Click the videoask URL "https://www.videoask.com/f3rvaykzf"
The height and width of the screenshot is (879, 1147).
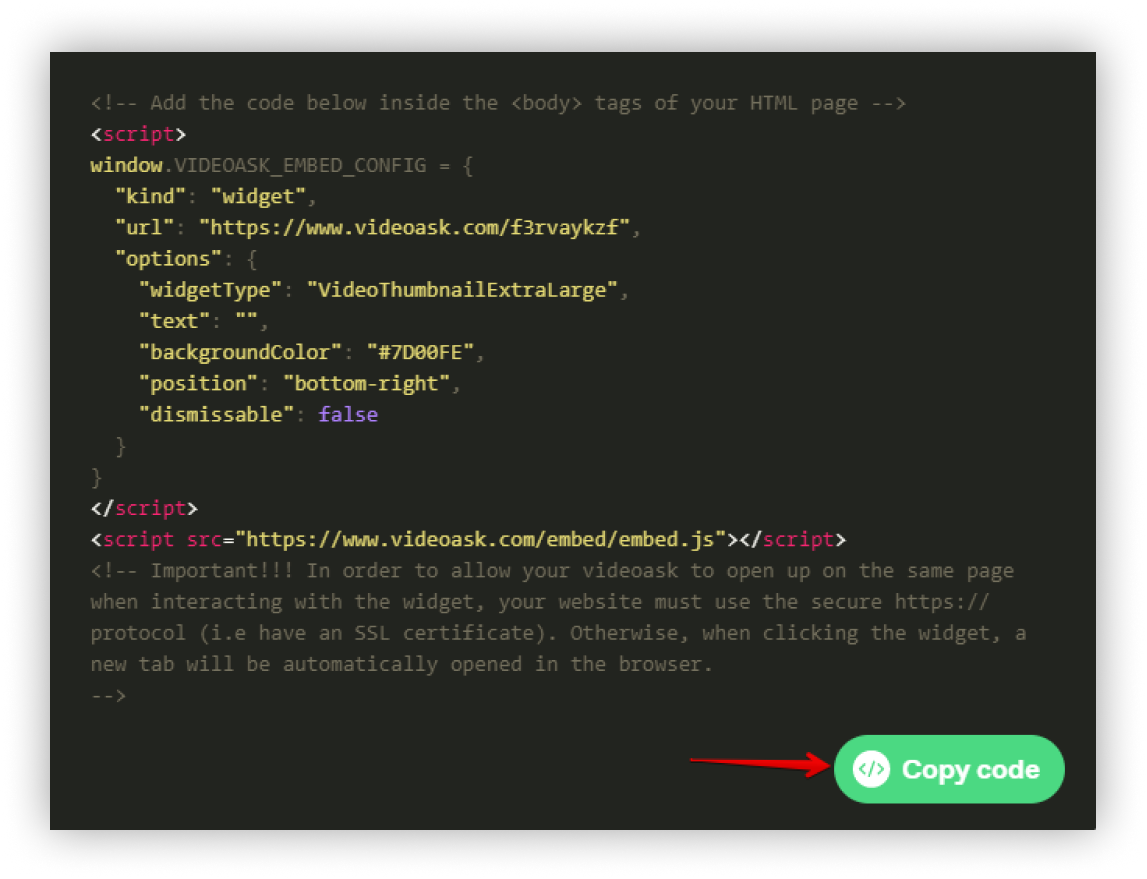(x=415, y=228)
